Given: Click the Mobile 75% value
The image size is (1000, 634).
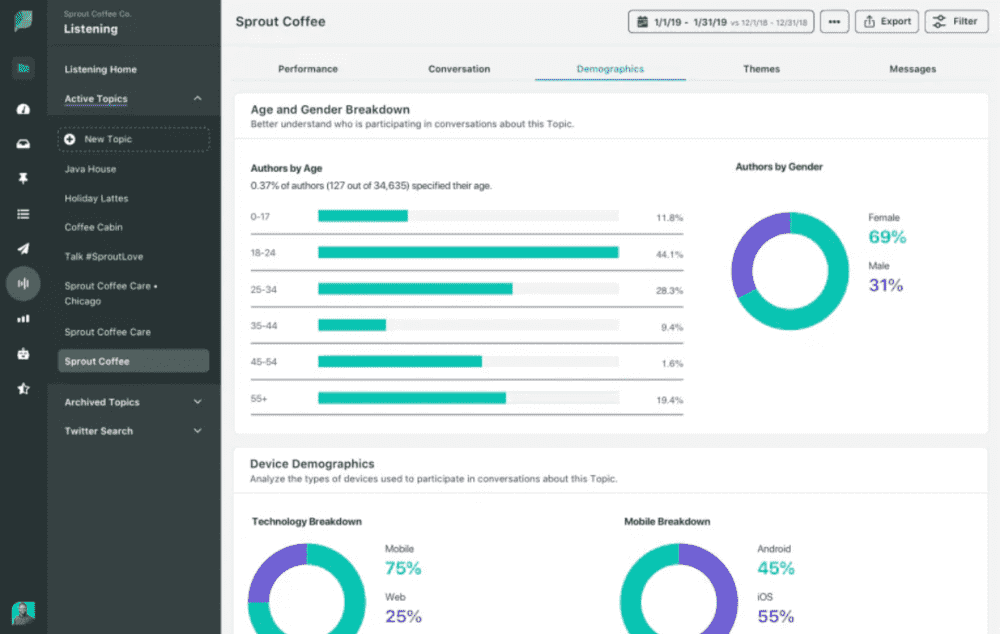Looking at the screenshot, I should click(403, 568).
